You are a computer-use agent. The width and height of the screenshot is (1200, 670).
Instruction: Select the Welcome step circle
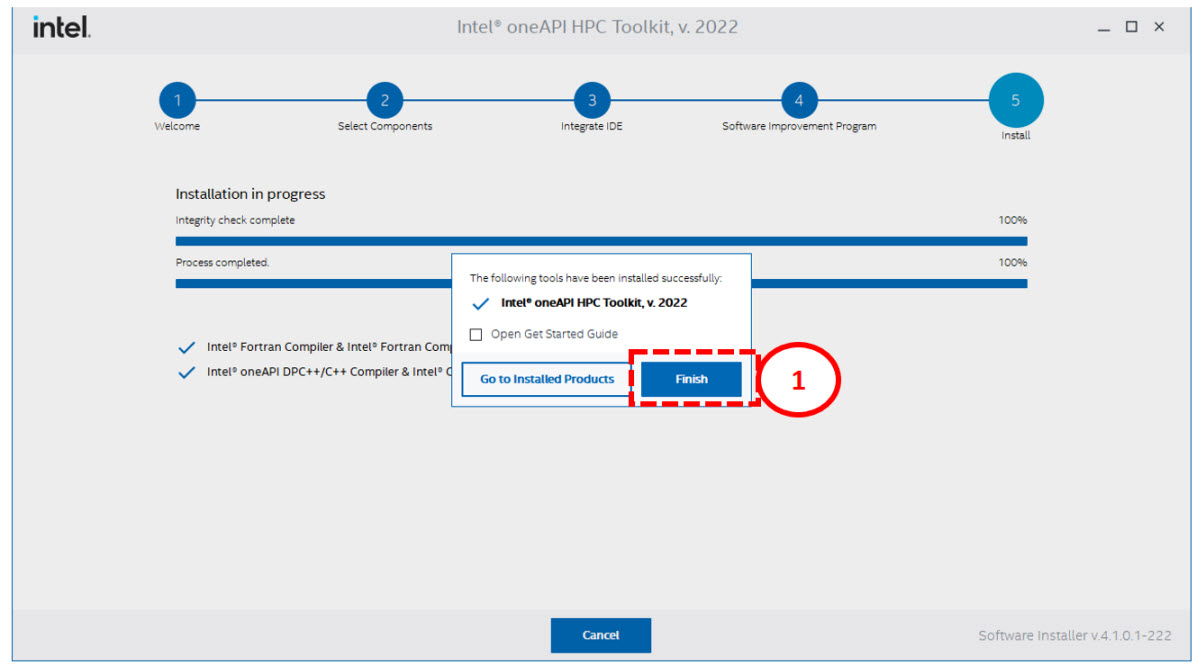pos(177,100)
